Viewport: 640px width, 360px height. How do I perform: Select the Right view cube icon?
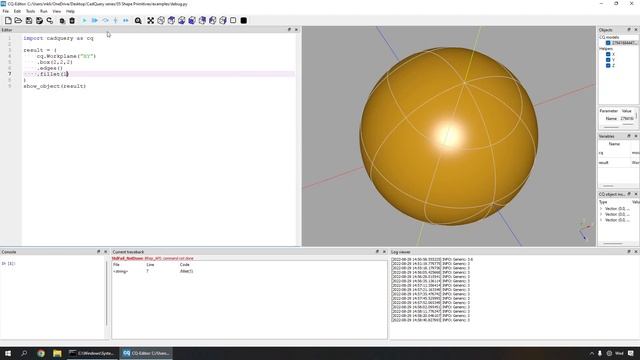(223, 20)
